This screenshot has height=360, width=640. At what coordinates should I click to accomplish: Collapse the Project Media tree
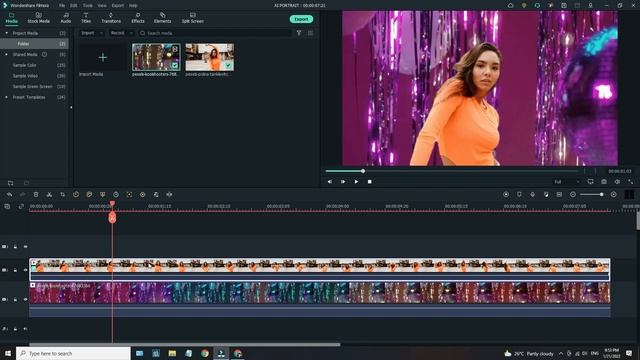point(6,33)
